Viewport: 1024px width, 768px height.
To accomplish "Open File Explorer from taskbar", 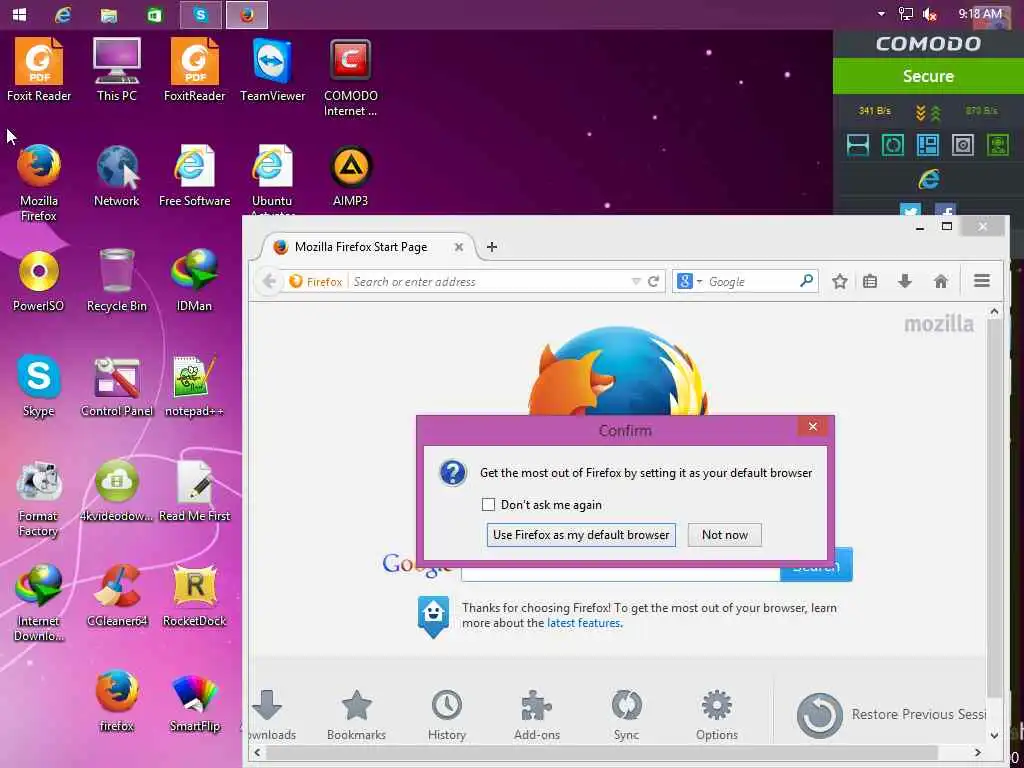I will click(108, 14).
